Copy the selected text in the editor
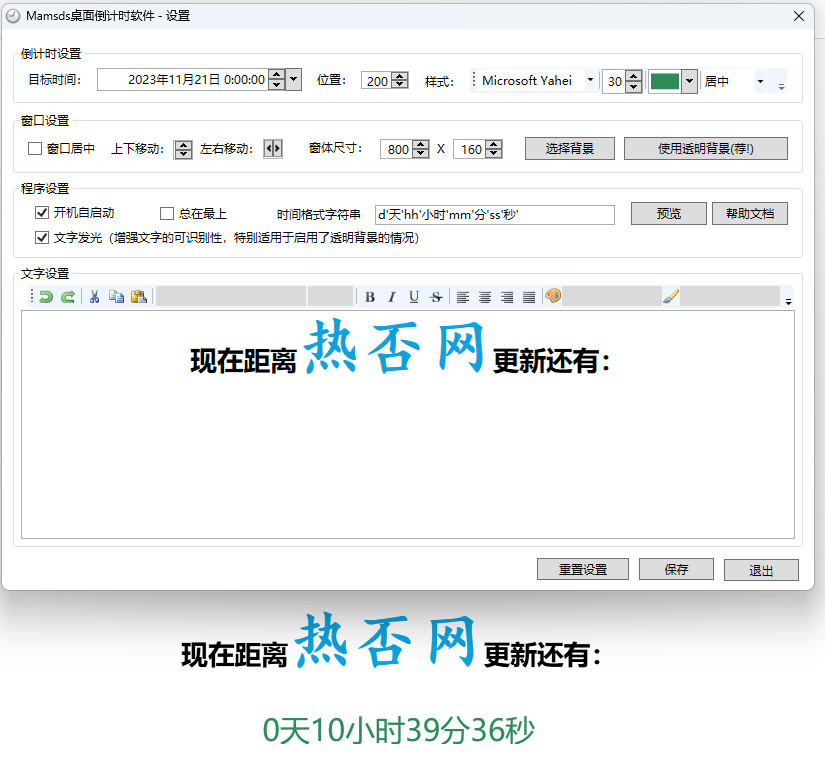 pyautogui.click(x=116, y=297)
